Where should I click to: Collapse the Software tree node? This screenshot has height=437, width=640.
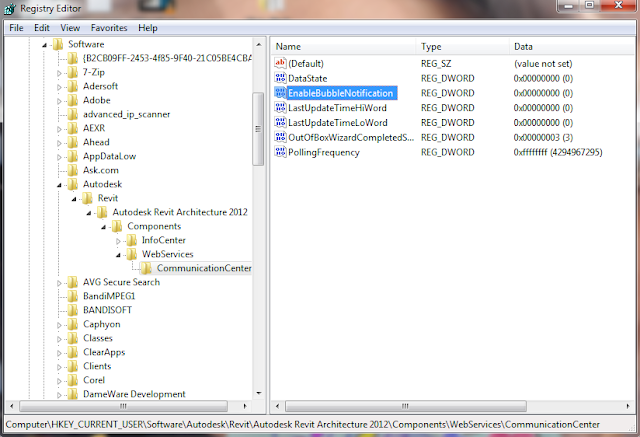point(44,45)
